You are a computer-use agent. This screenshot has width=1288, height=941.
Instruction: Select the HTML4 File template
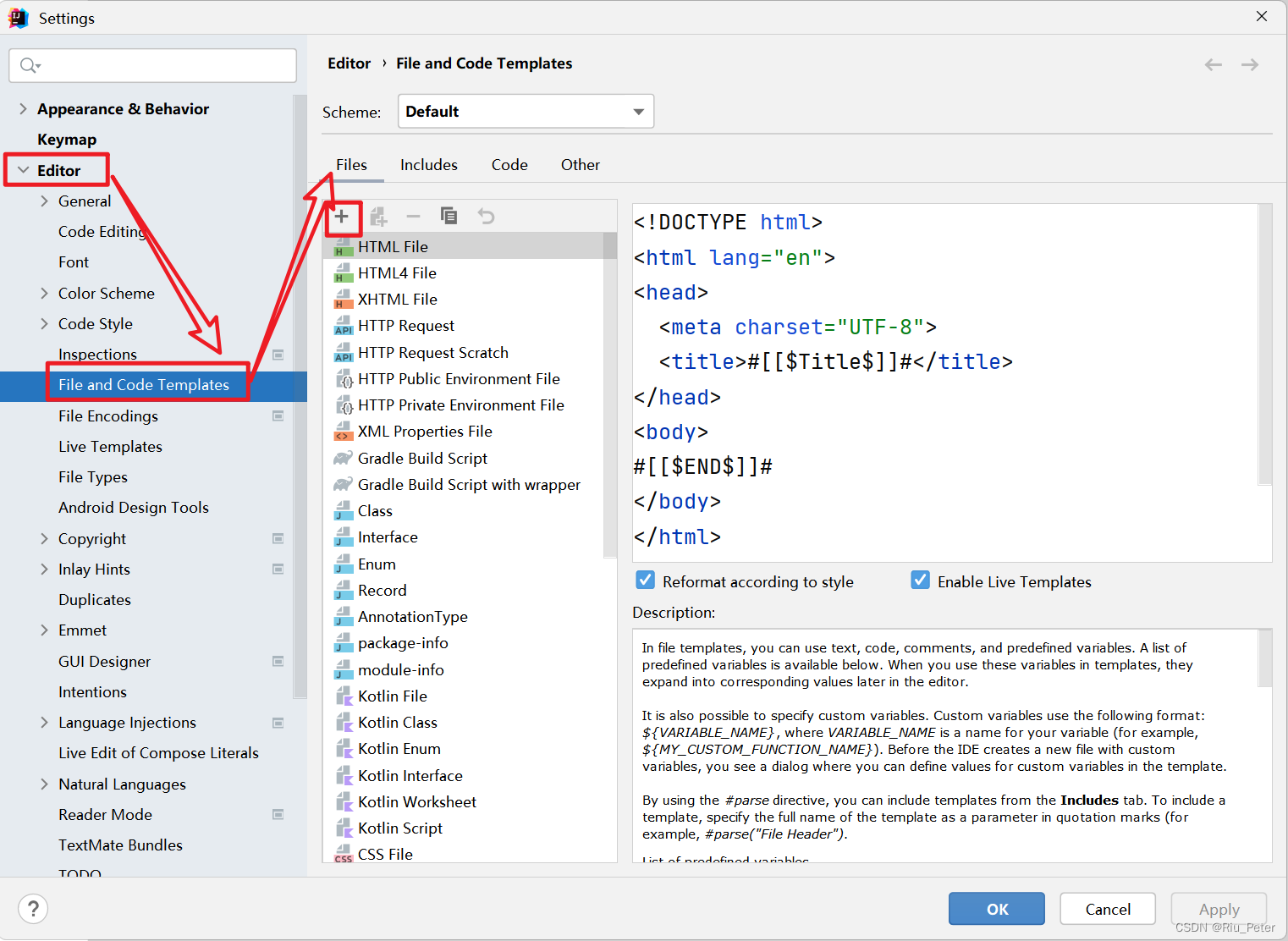coord(397,273)
